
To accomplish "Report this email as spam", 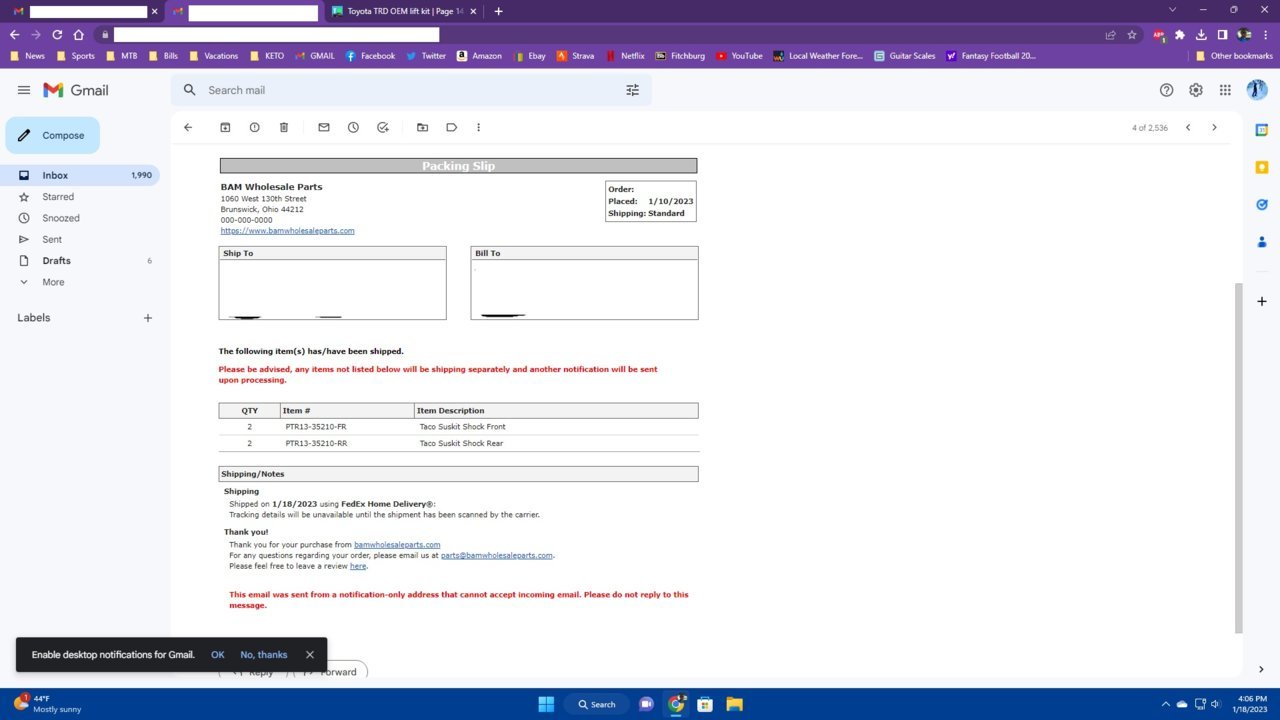I will coord(254,127).
